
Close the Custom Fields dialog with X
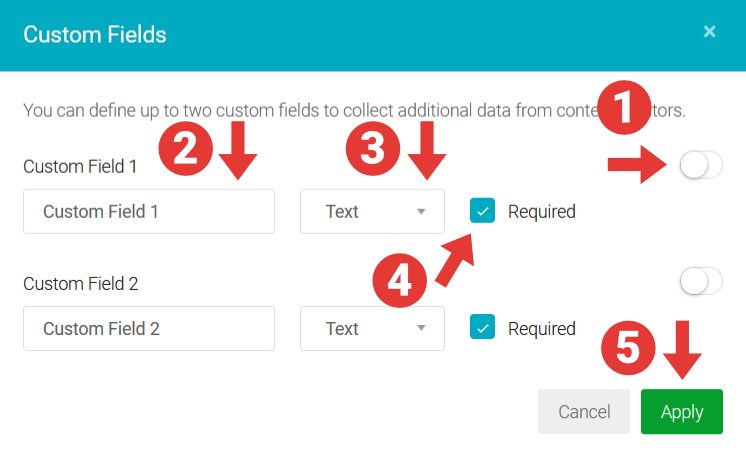point(709,32)
